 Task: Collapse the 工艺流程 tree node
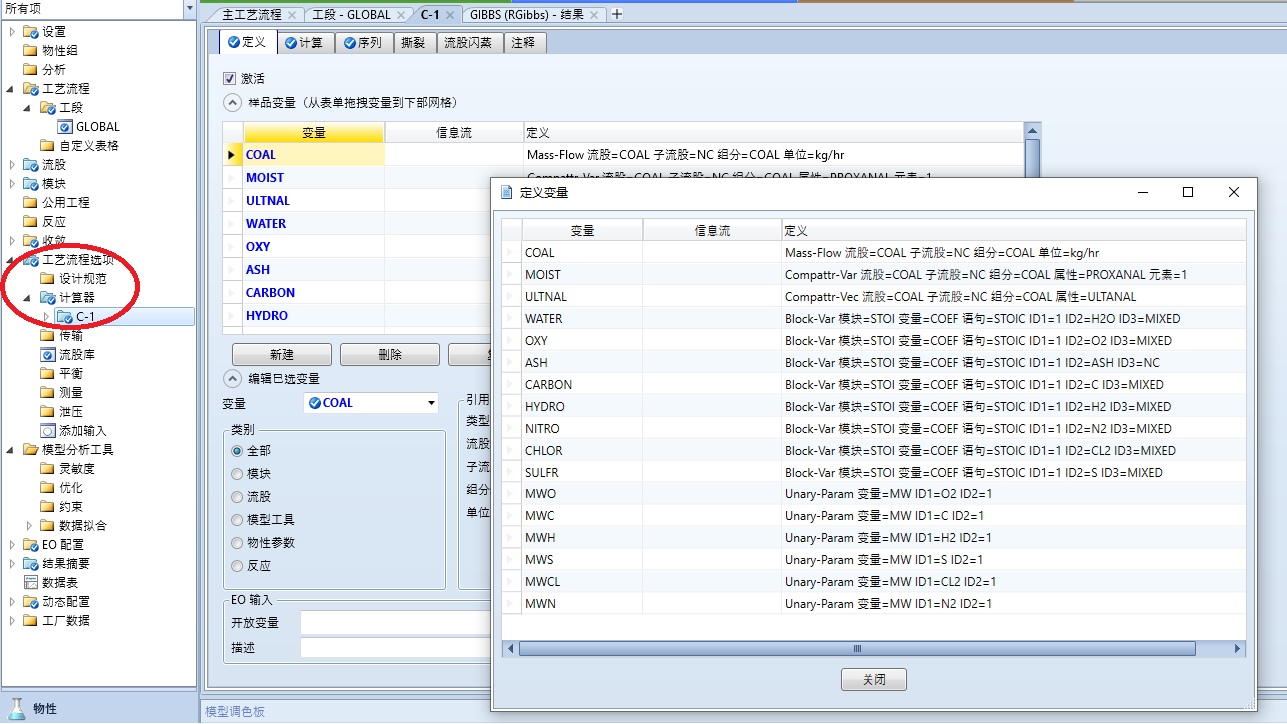(x=11, y=89)
